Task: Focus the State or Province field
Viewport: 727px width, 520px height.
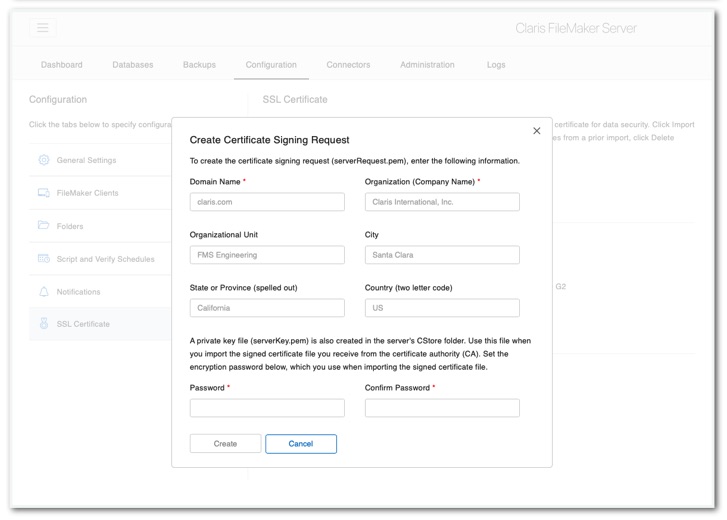Action: [x=267, y=308]
